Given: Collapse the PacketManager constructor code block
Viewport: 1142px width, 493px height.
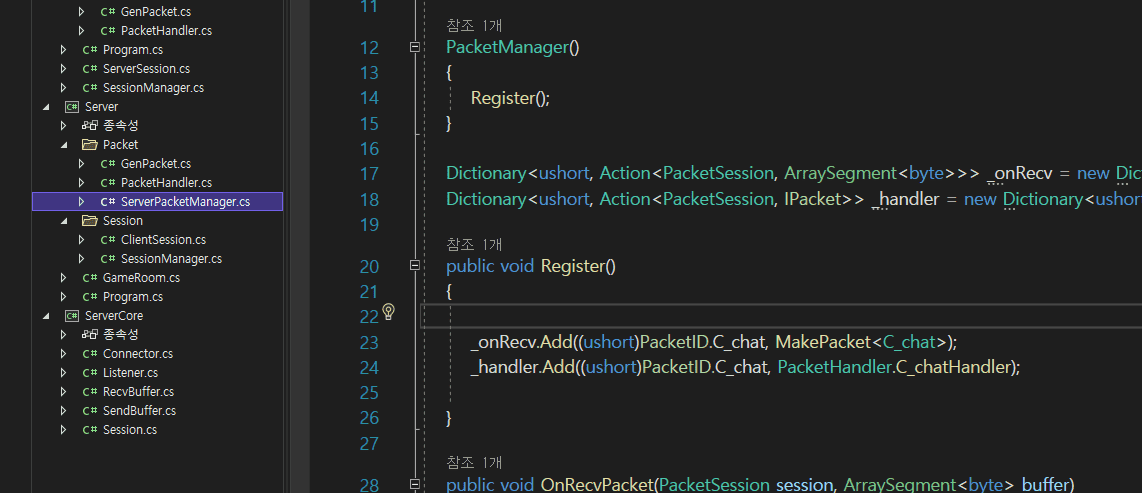Looking at the screenshot, I should [414, 47].
